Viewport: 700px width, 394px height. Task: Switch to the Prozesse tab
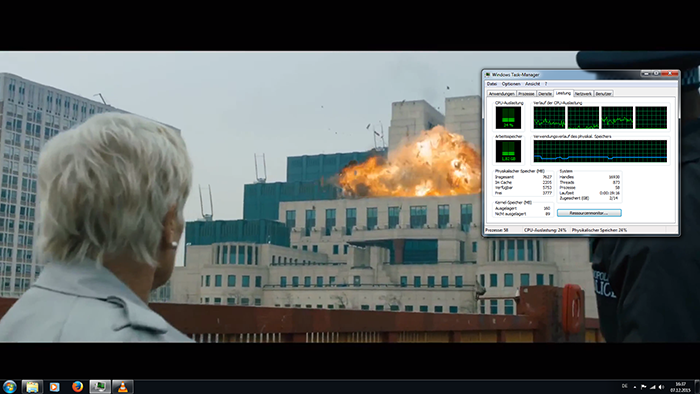click(526, 94)
